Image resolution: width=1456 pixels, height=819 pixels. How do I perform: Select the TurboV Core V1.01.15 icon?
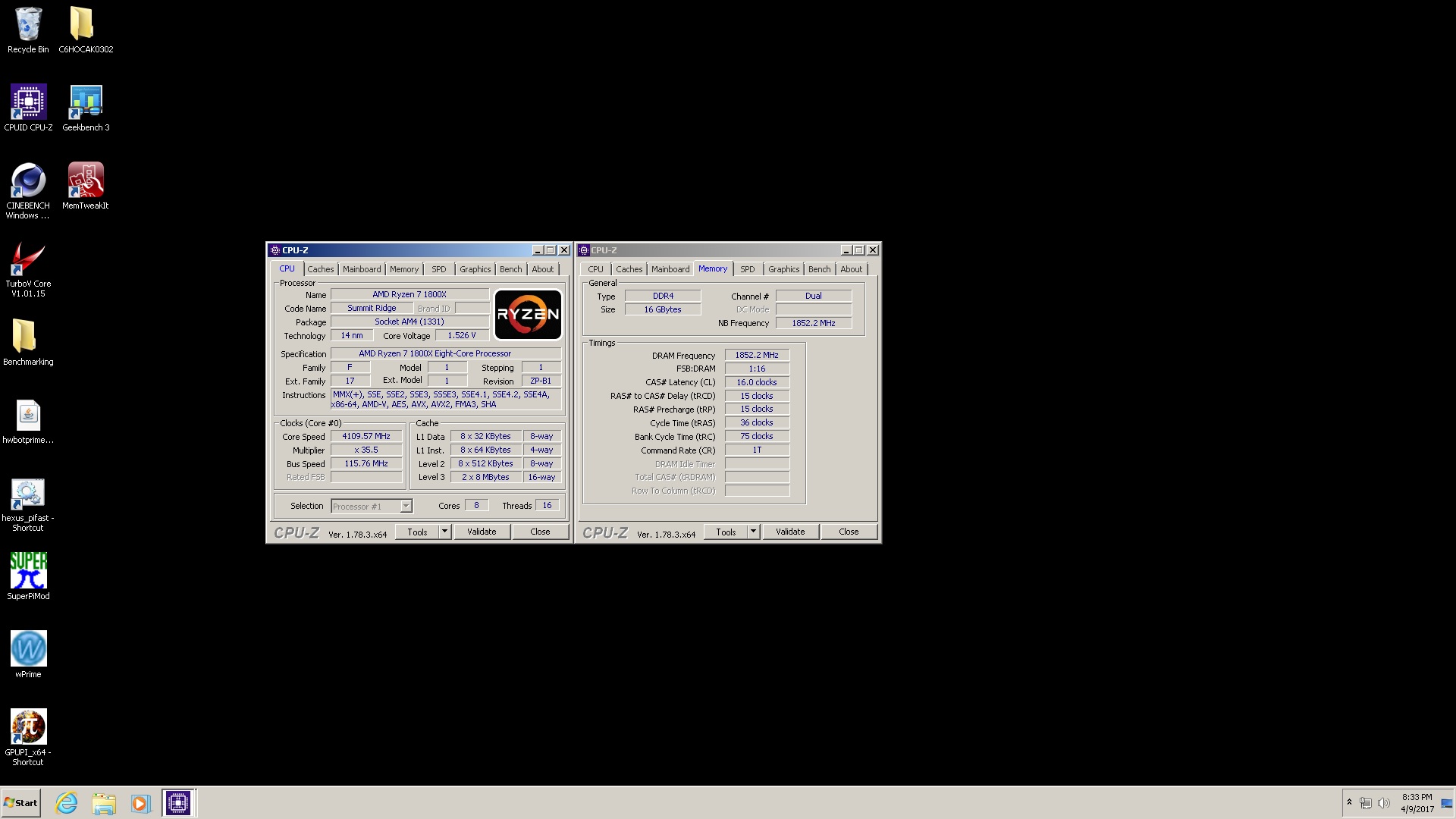pyautogui.click(x=28, y=269)
